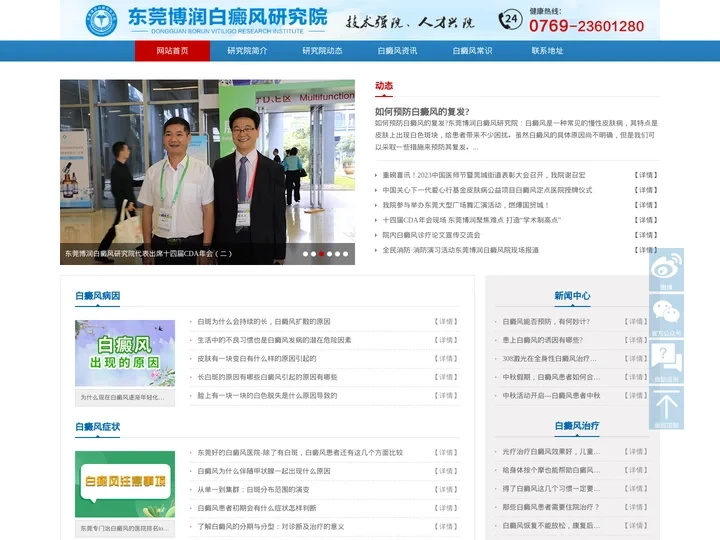The height and width of the screenshot is (540, 720).
Task: Open the 新闻中心 section heading
Action: (572, 296)
